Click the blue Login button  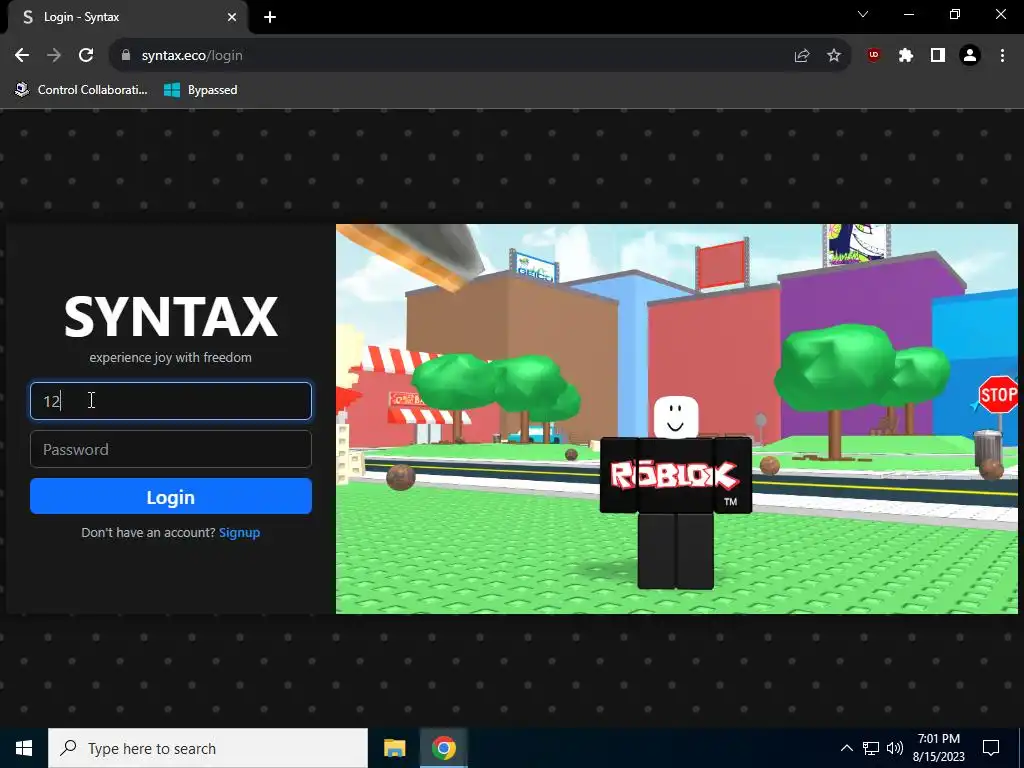170,496
